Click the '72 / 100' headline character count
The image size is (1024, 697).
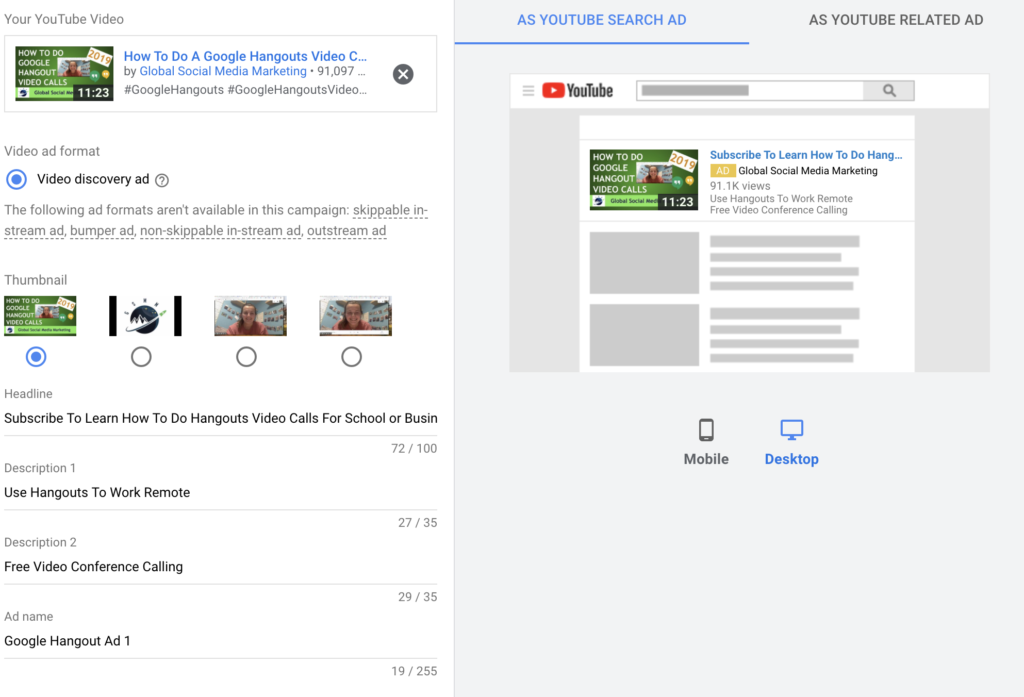[414, 449]
